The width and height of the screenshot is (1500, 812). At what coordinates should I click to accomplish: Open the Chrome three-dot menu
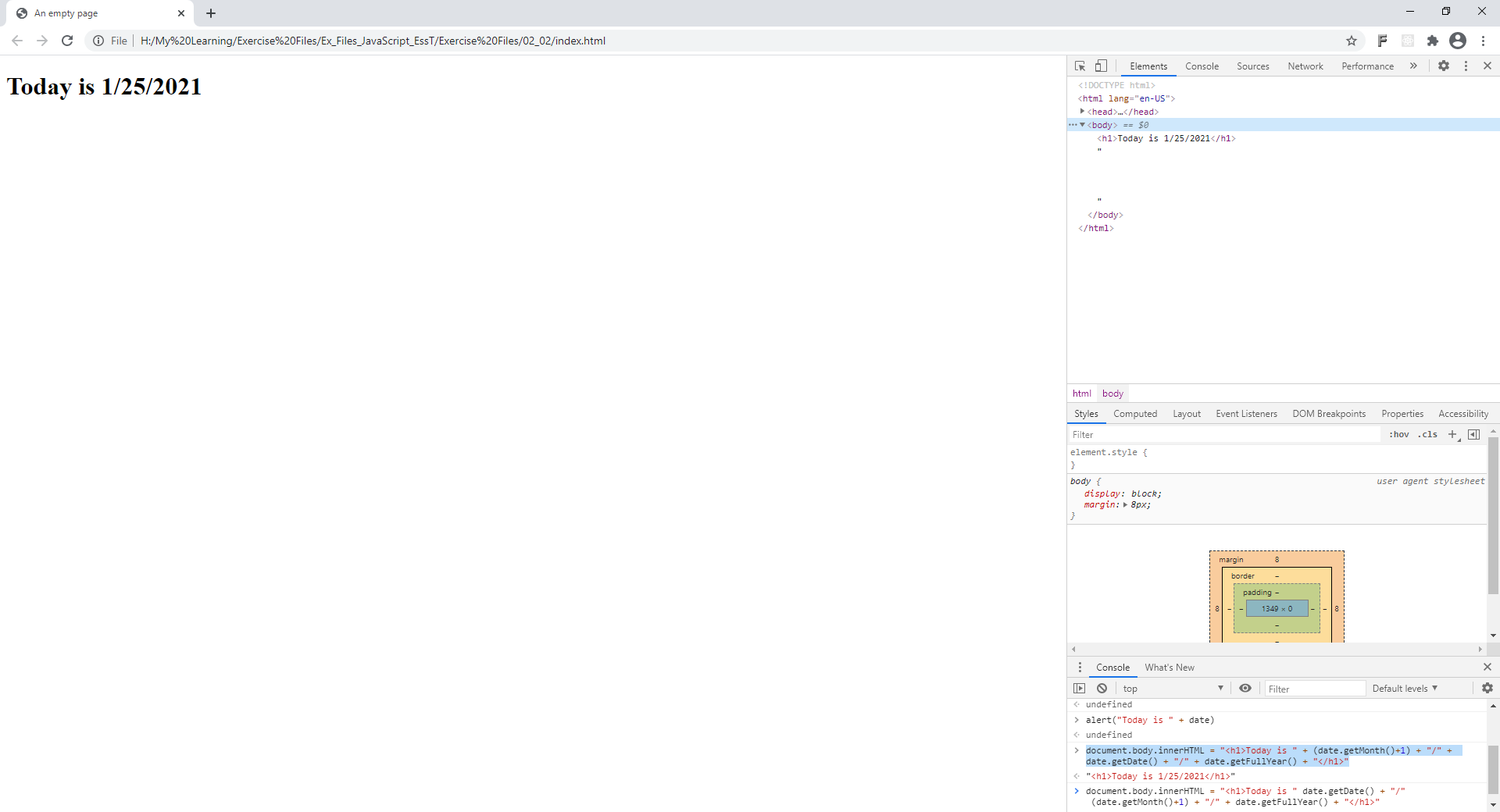1483,41
